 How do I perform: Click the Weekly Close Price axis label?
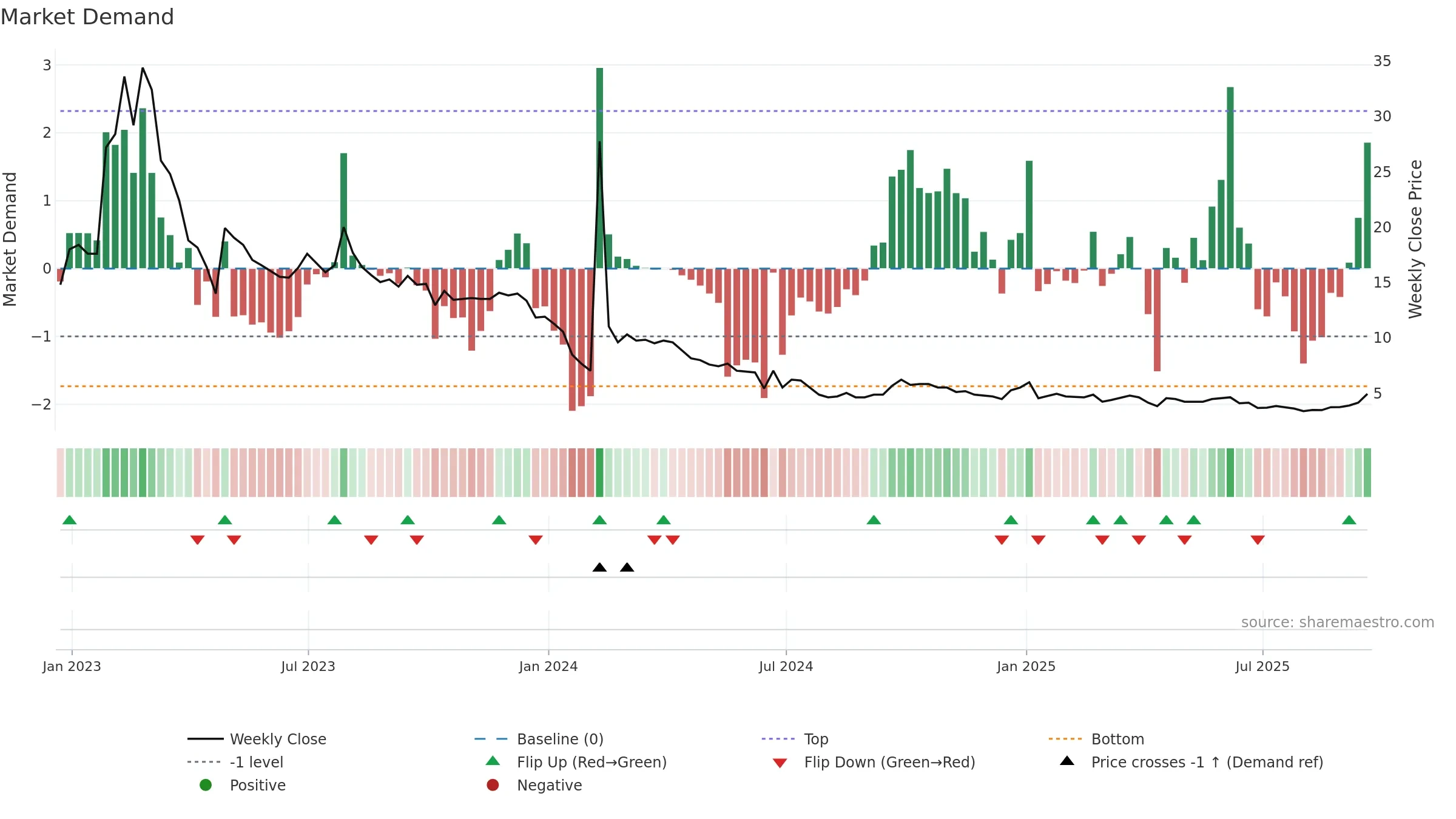point(1415,239)
